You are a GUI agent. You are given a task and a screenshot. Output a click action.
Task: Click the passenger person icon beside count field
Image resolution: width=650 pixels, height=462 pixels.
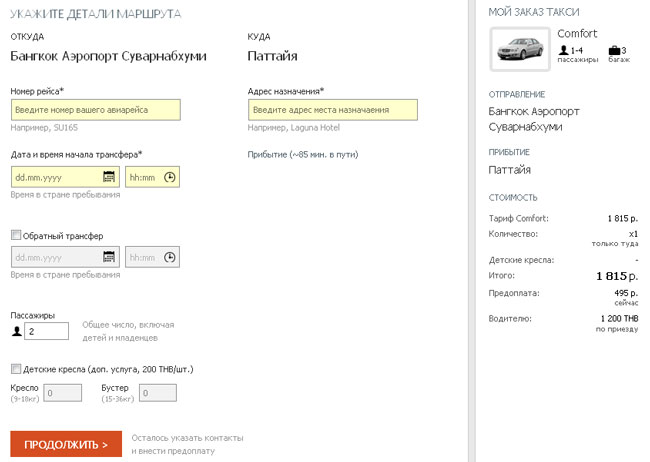pos(17,331)
